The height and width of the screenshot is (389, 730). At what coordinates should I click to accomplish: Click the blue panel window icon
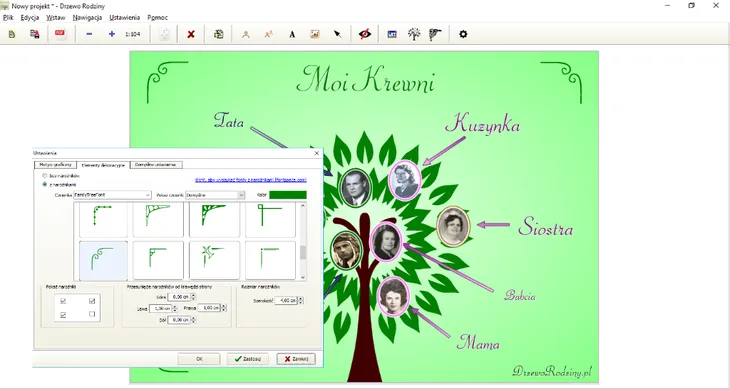point(392,34)
